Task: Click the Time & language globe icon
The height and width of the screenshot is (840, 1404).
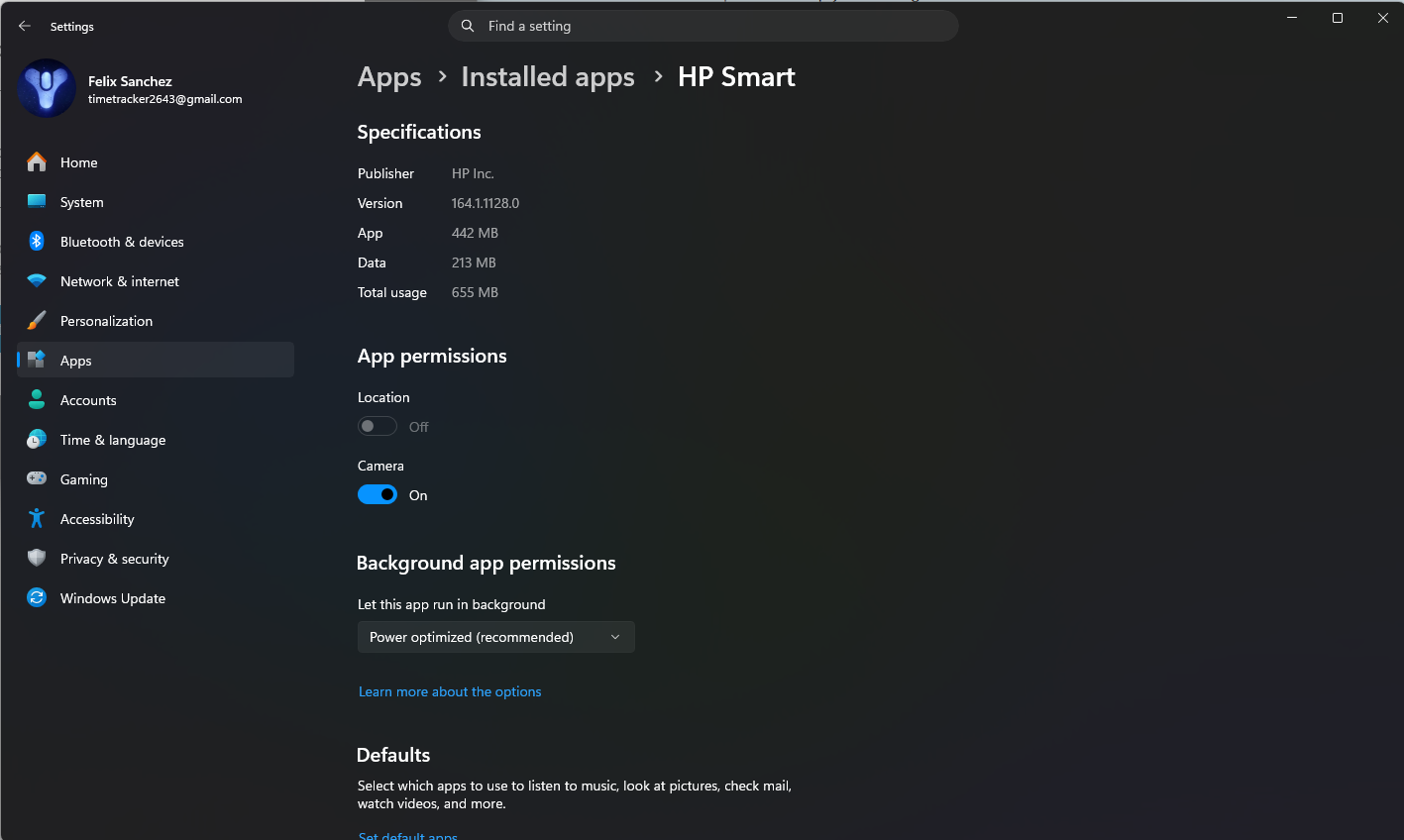Action: tap(37, 440)
